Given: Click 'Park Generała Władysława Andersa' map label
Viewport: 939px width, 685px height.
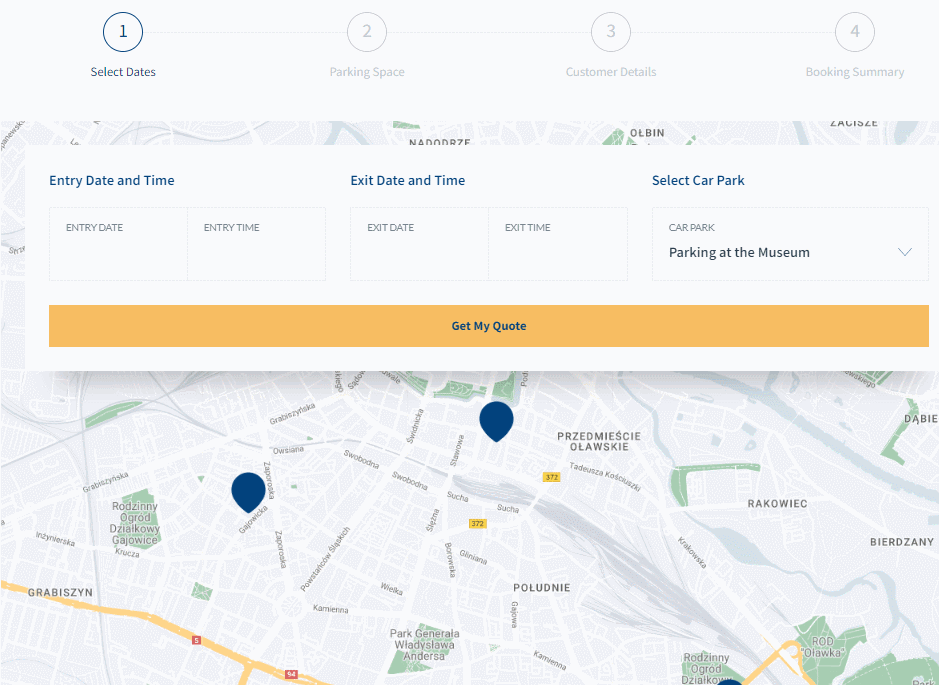Looking at the screenshot, I should tap(425, 645).
